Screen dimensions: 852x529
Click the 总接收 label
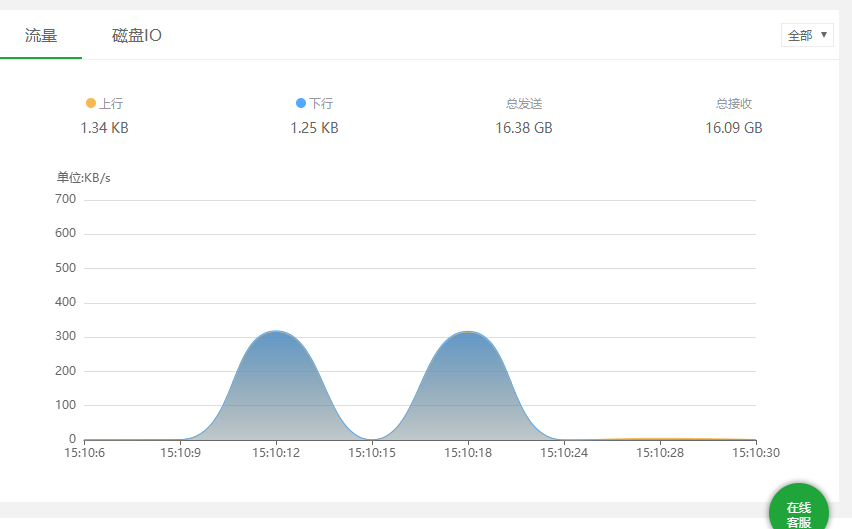coord(733,103)
